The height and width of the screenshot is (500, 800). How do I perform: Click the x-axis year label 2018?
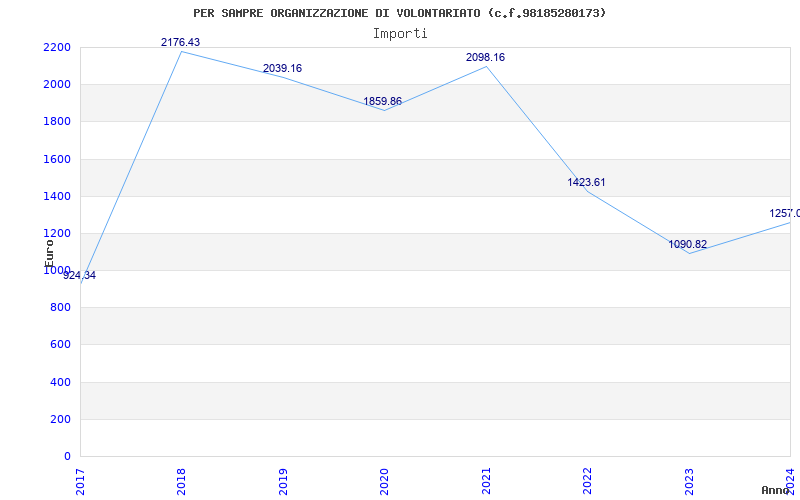182,481
